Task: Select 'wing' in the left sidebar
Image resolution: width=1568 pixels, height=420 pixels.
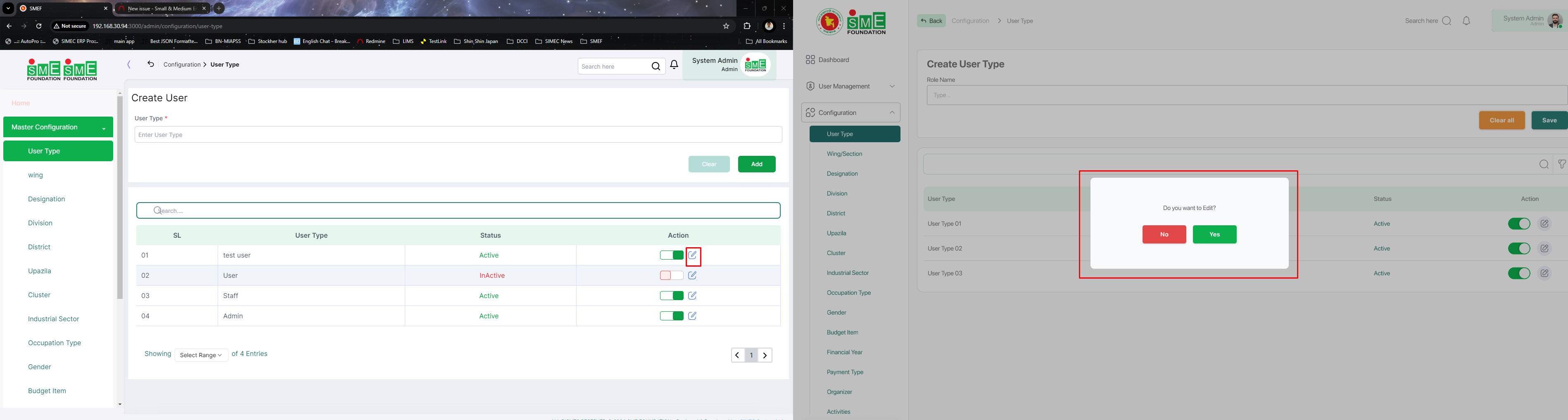Action: (x=35, y=175)
